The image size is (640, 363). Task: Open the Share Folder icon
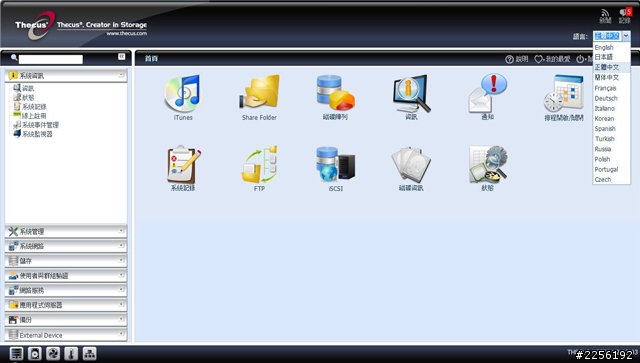(x=259, y=92)
